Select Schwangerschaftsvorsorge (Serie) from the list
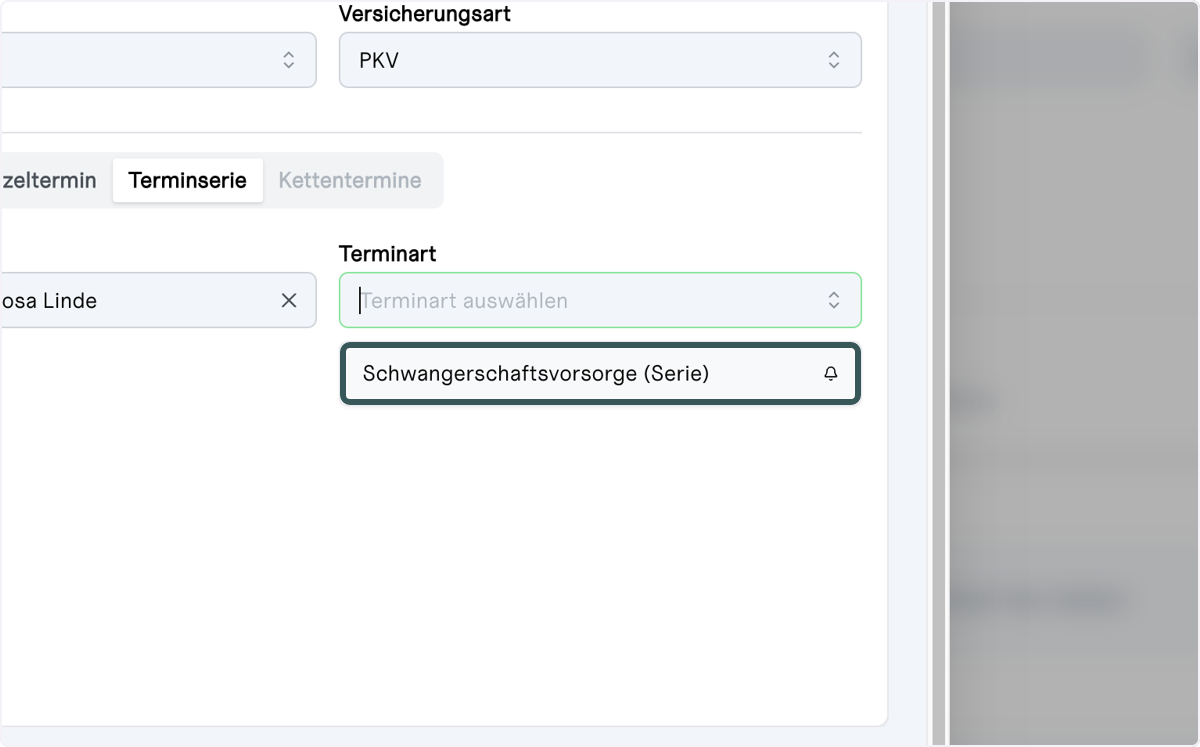The width and height of the screenshot is (1200, 747). (600, 374)
